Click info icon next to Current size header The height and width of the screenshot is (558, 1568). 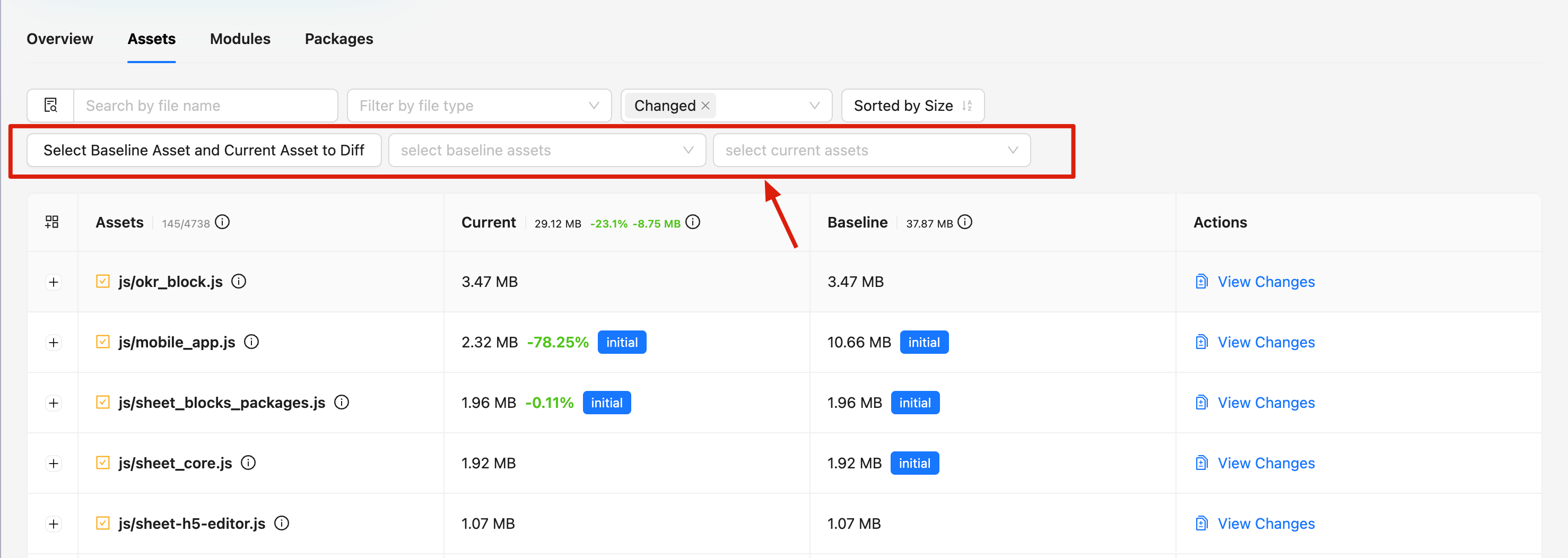coord(693,222)
